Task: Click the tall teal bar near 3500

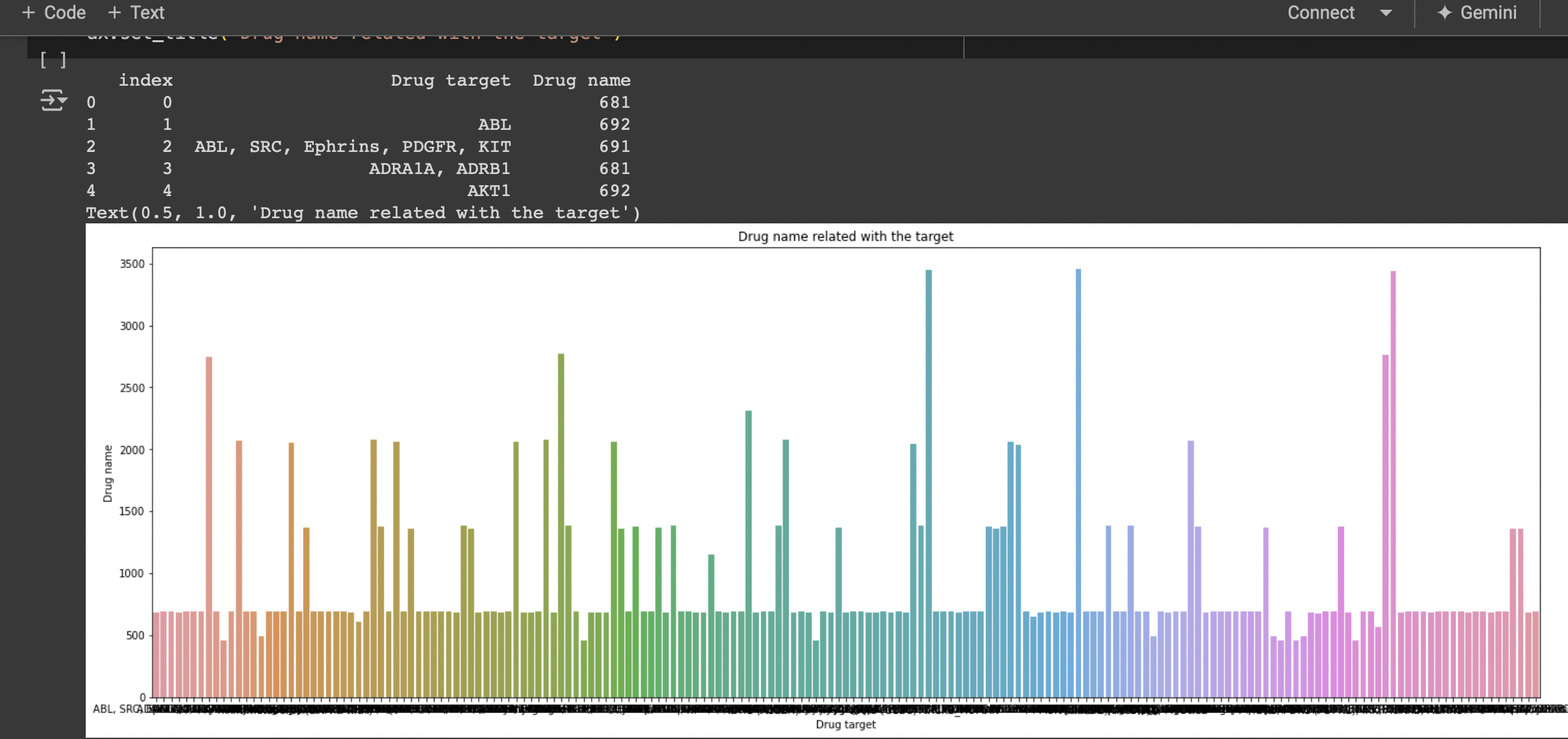Action: coord(928,455)
